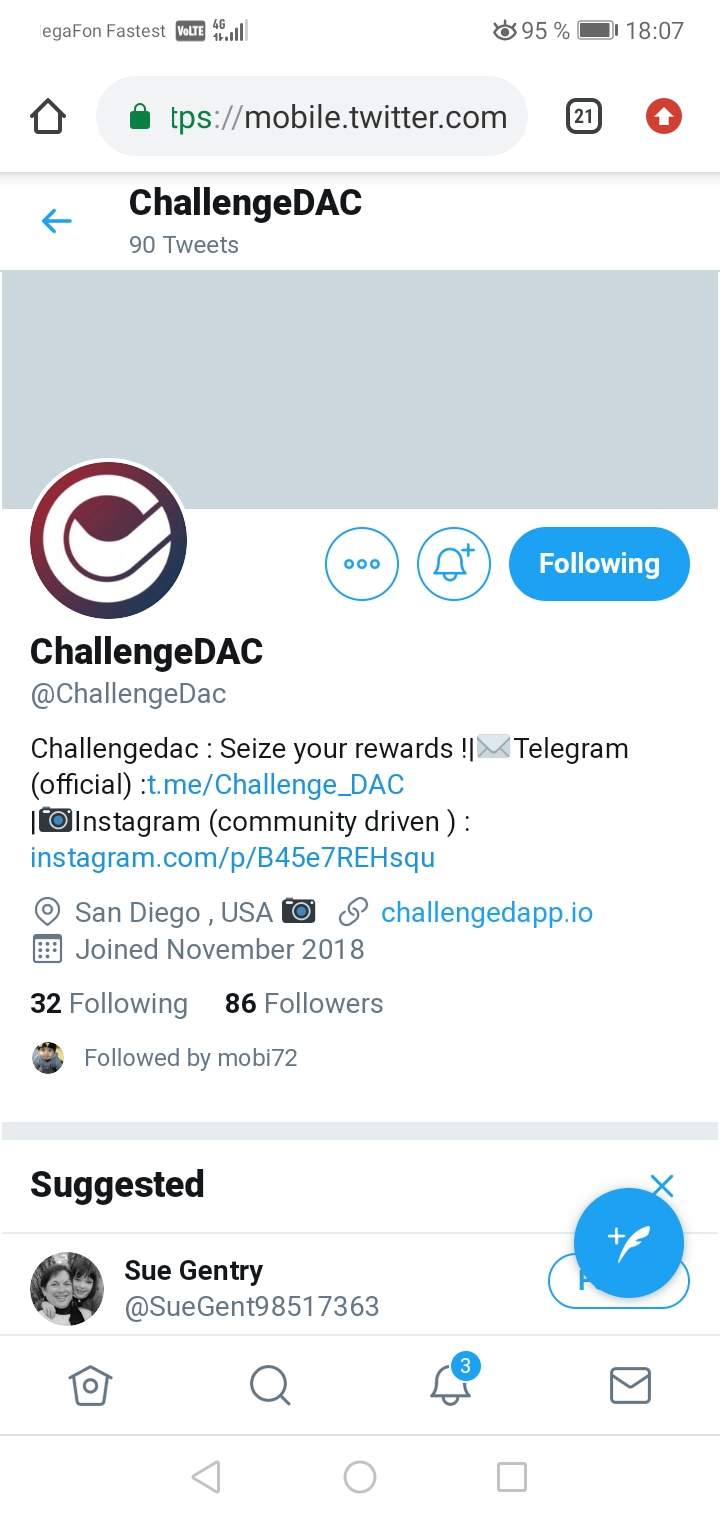Open ChallengeDAC profile picture
This screenshot has height=1520, width=720.
tap(108, 540)
